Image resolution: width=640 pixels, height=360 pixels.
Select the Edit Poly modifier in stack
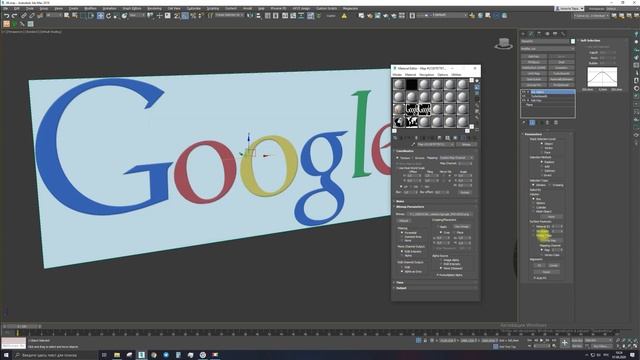537,100
